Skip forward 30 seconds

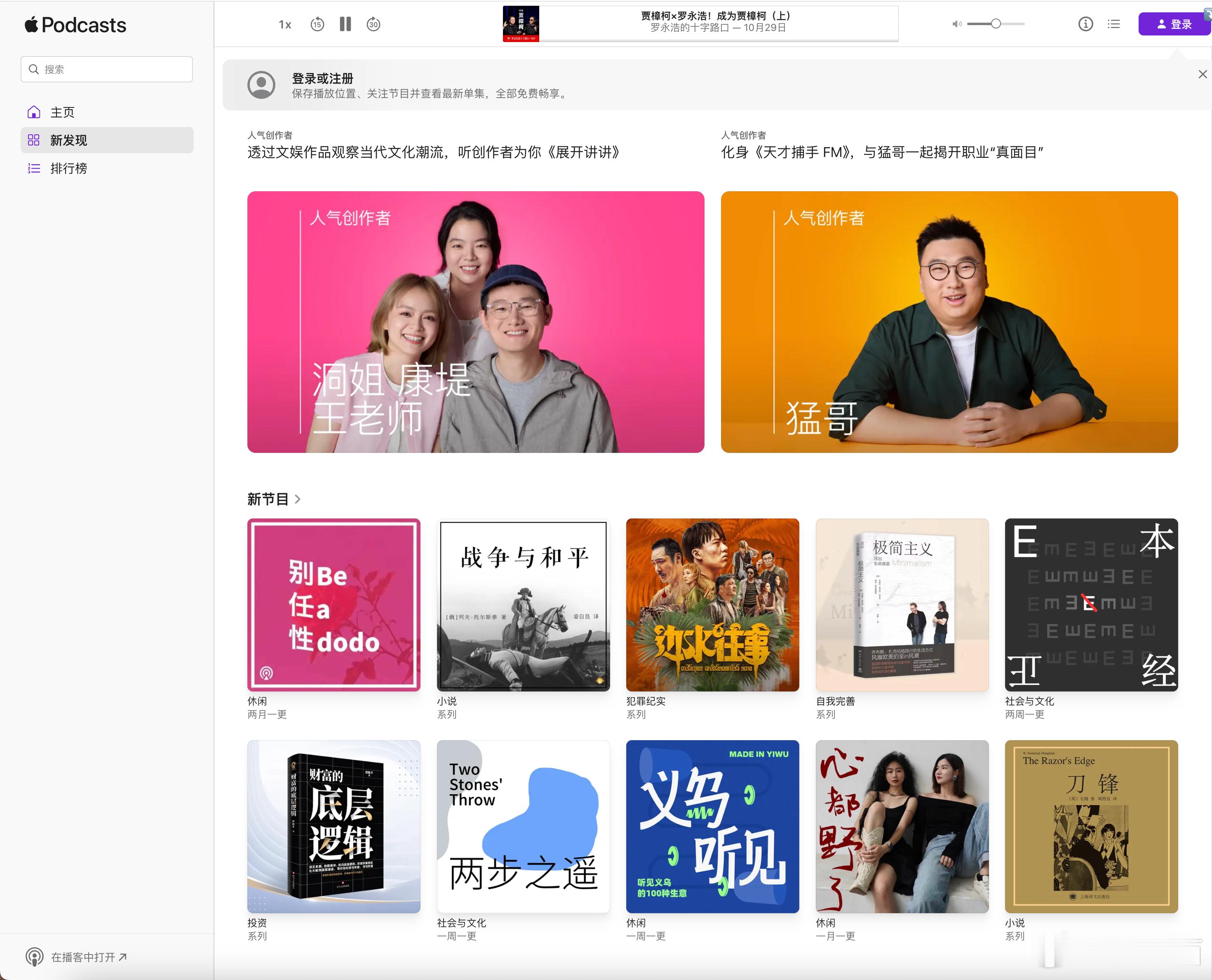point(373,24)
